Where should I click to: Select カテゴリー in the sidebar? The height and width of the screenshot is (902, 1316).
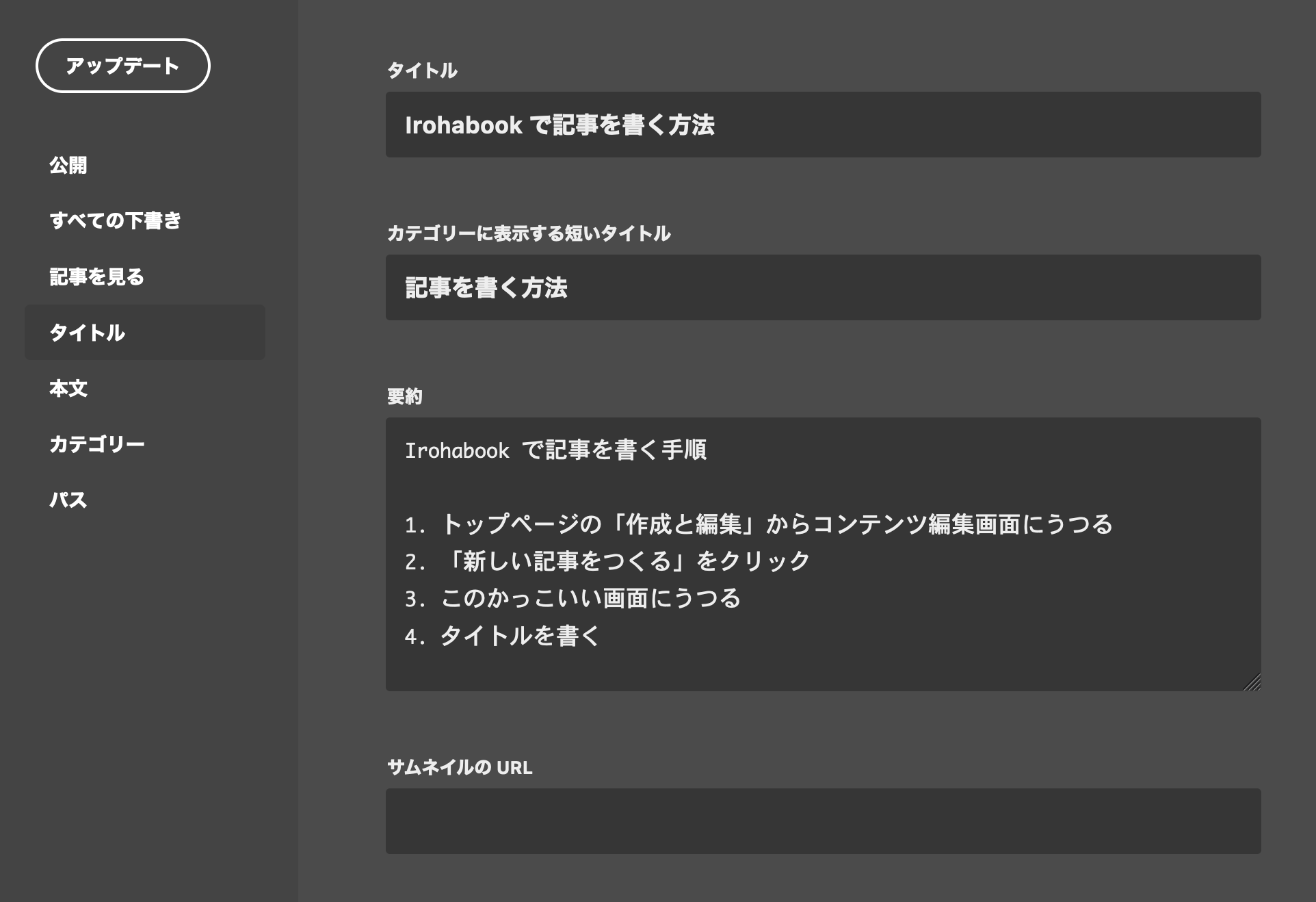pos(96,444)
